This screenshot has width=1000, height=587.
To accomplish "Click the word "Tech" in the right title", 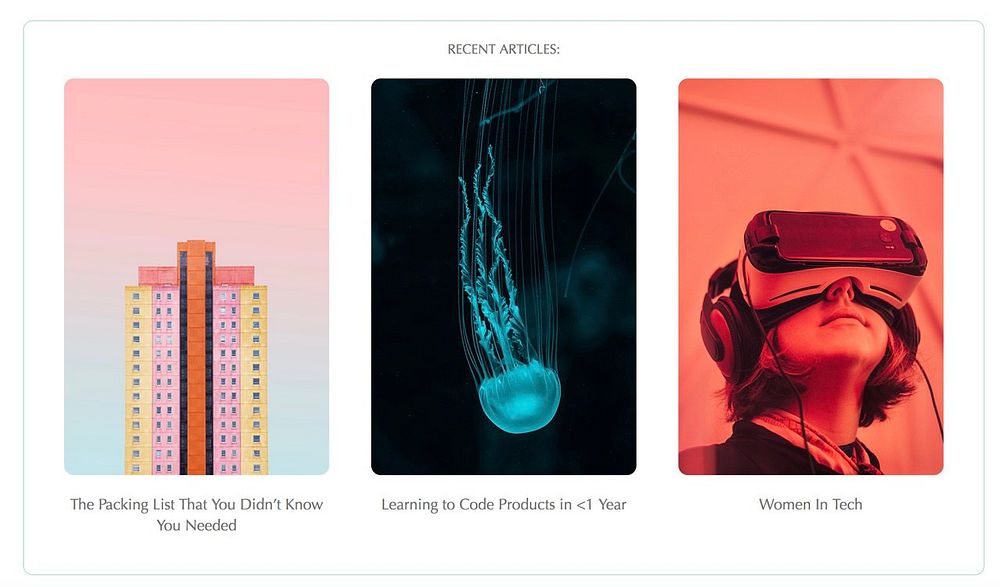I will coord(847,504).
